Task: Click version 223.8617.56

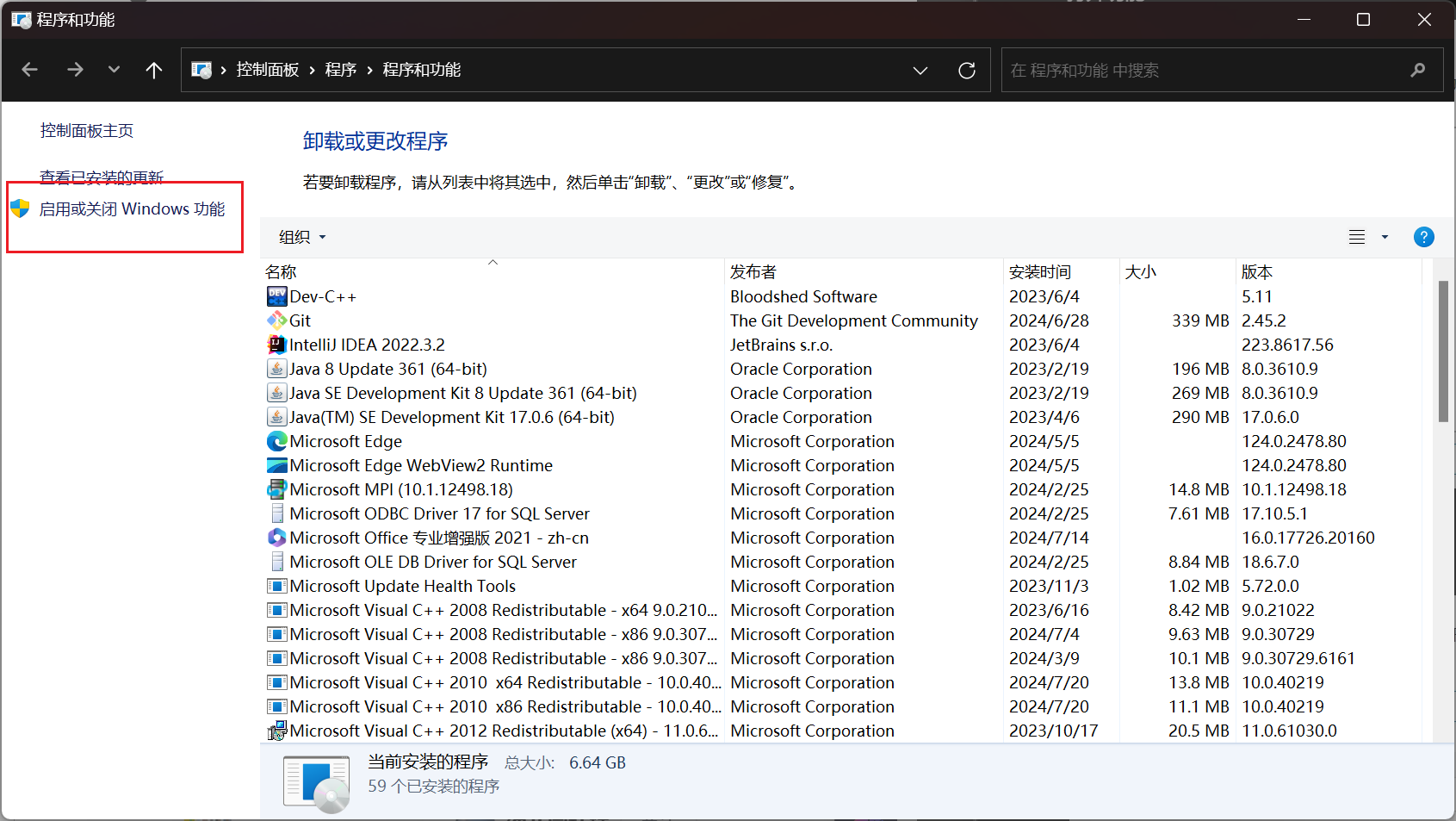Action: (x=1287, y=345)
